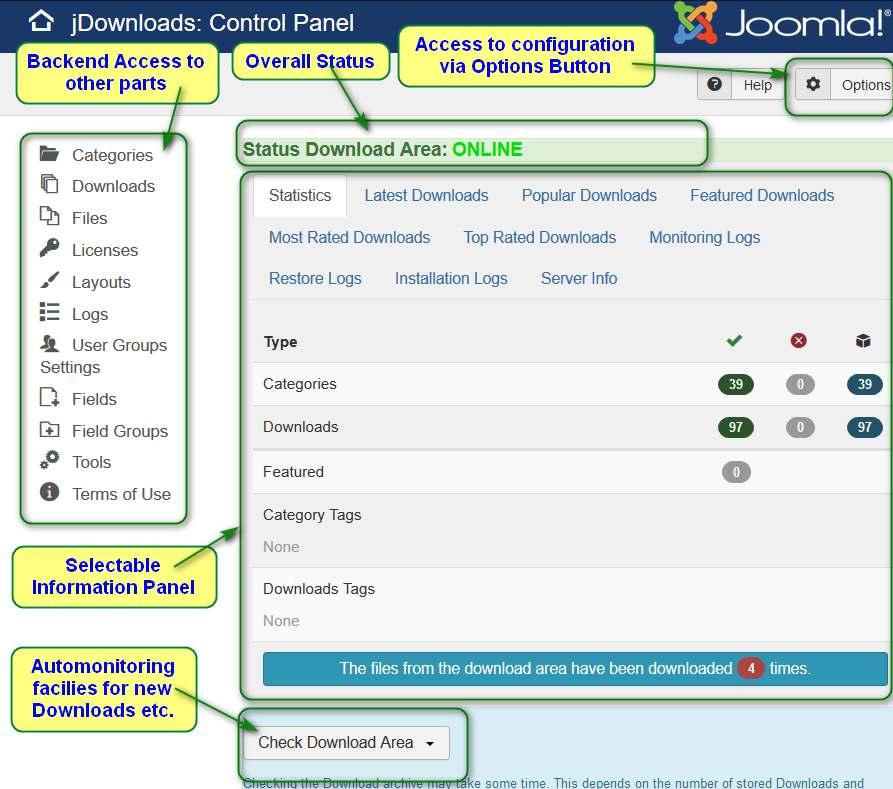Open the Monitoring Logs tab

[x=704, y=237]
